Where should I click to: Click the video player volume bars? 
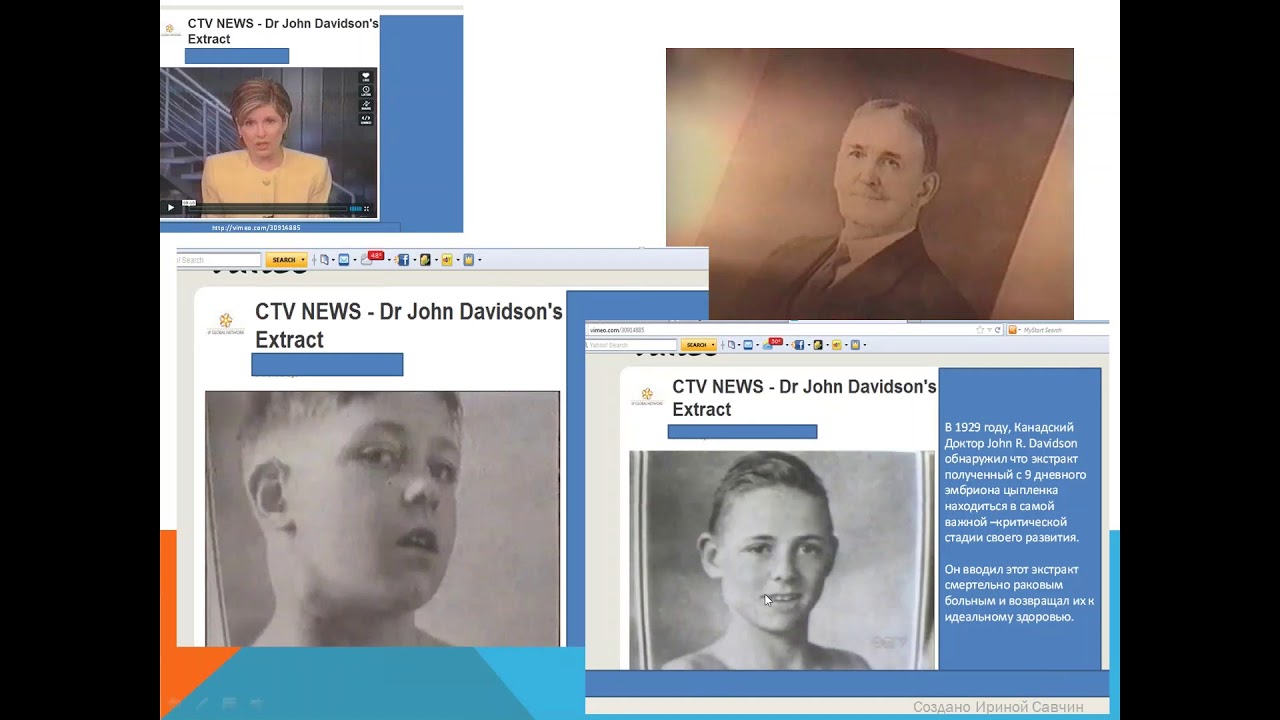354,208
